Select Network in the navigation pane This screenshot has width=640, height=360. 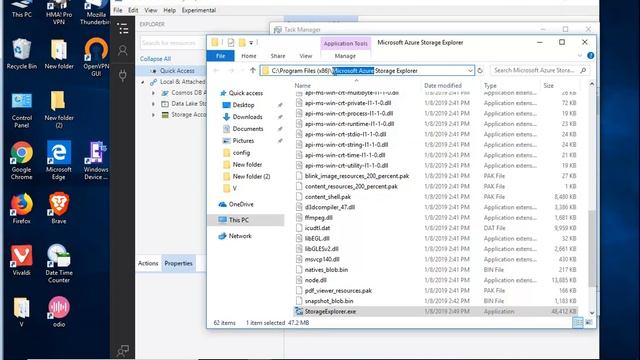click(240, 236)
